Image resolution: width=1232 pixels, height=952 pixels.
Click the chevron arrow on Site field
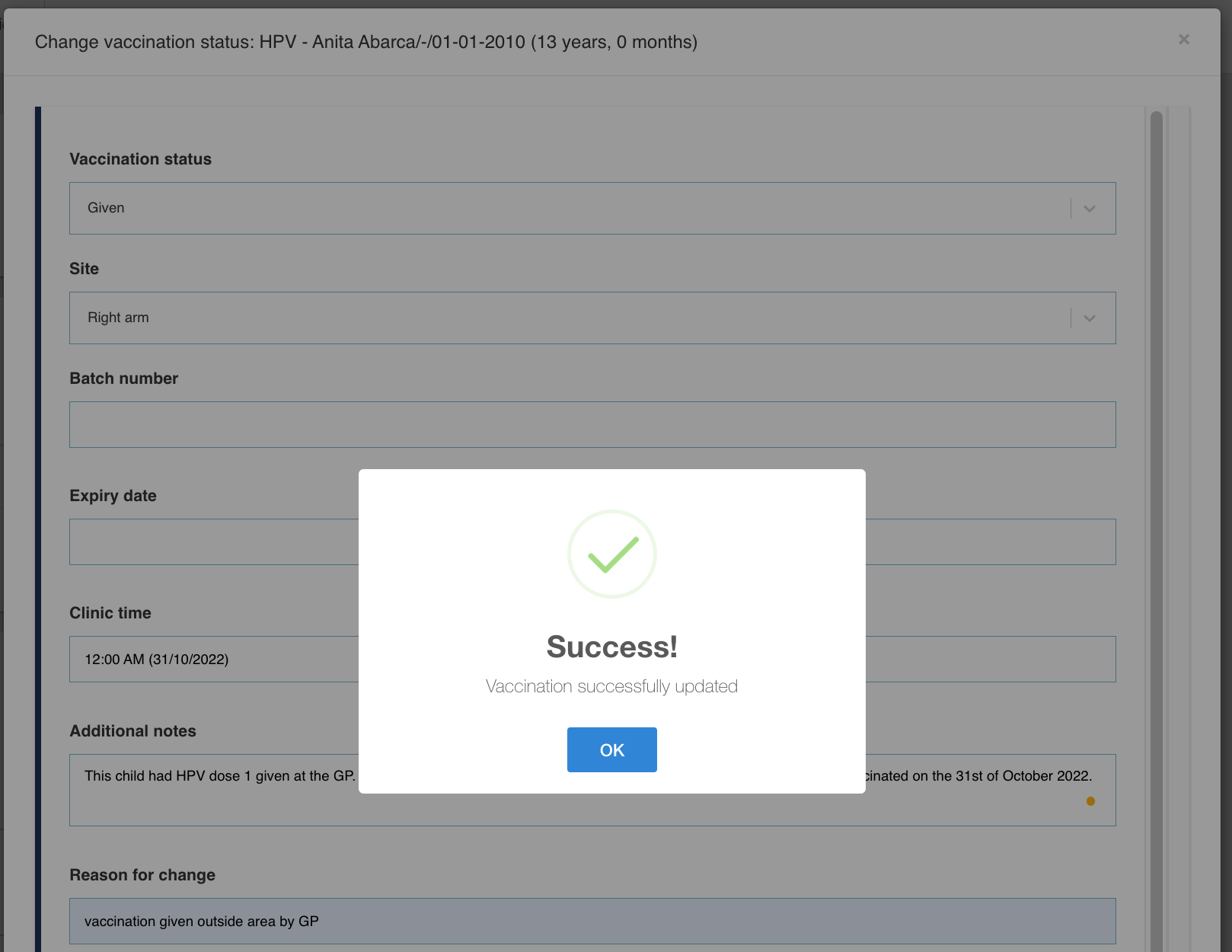click(1090, 318)
